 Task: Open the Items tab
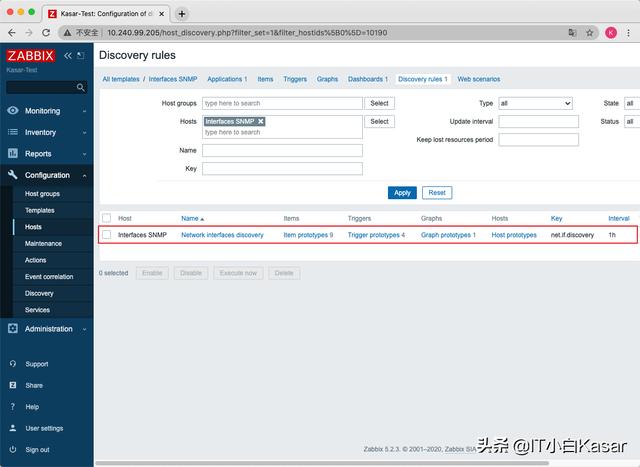pyautogui.click(x=265, y=79)
